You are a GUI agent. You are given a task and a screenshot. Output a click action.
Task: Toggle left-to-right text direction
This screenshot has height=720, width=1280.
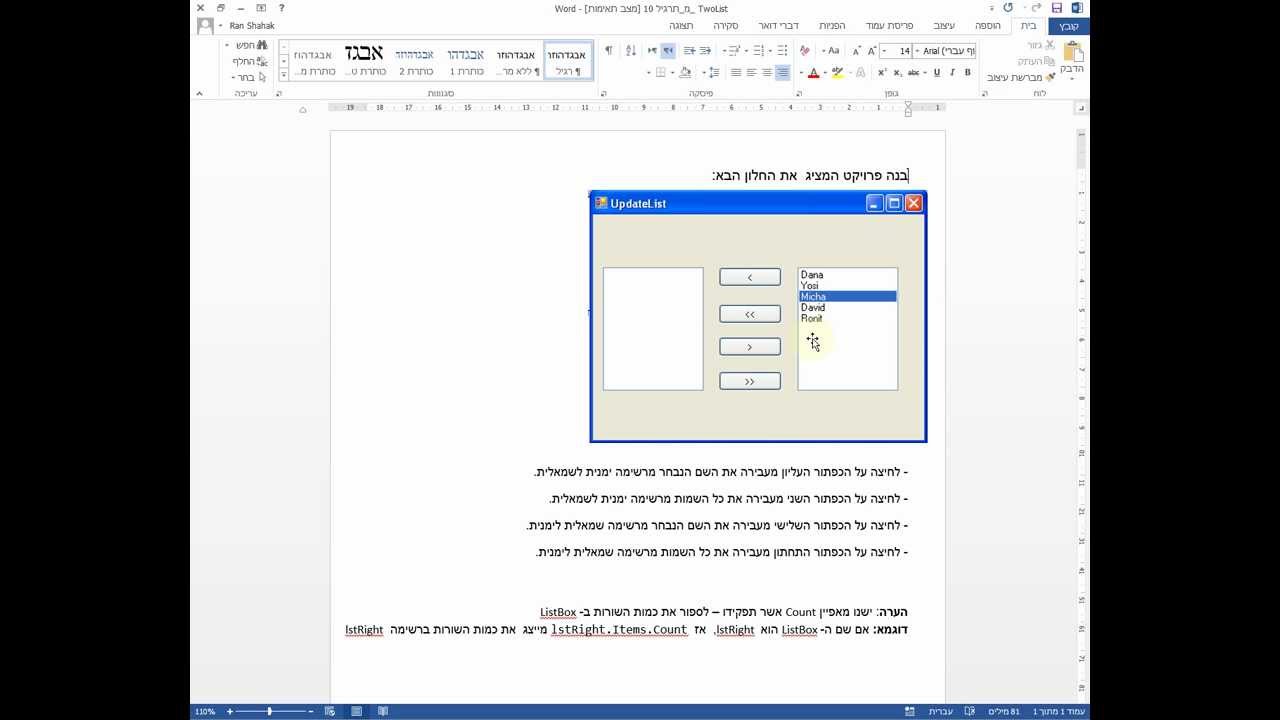[x=652, y=51]
